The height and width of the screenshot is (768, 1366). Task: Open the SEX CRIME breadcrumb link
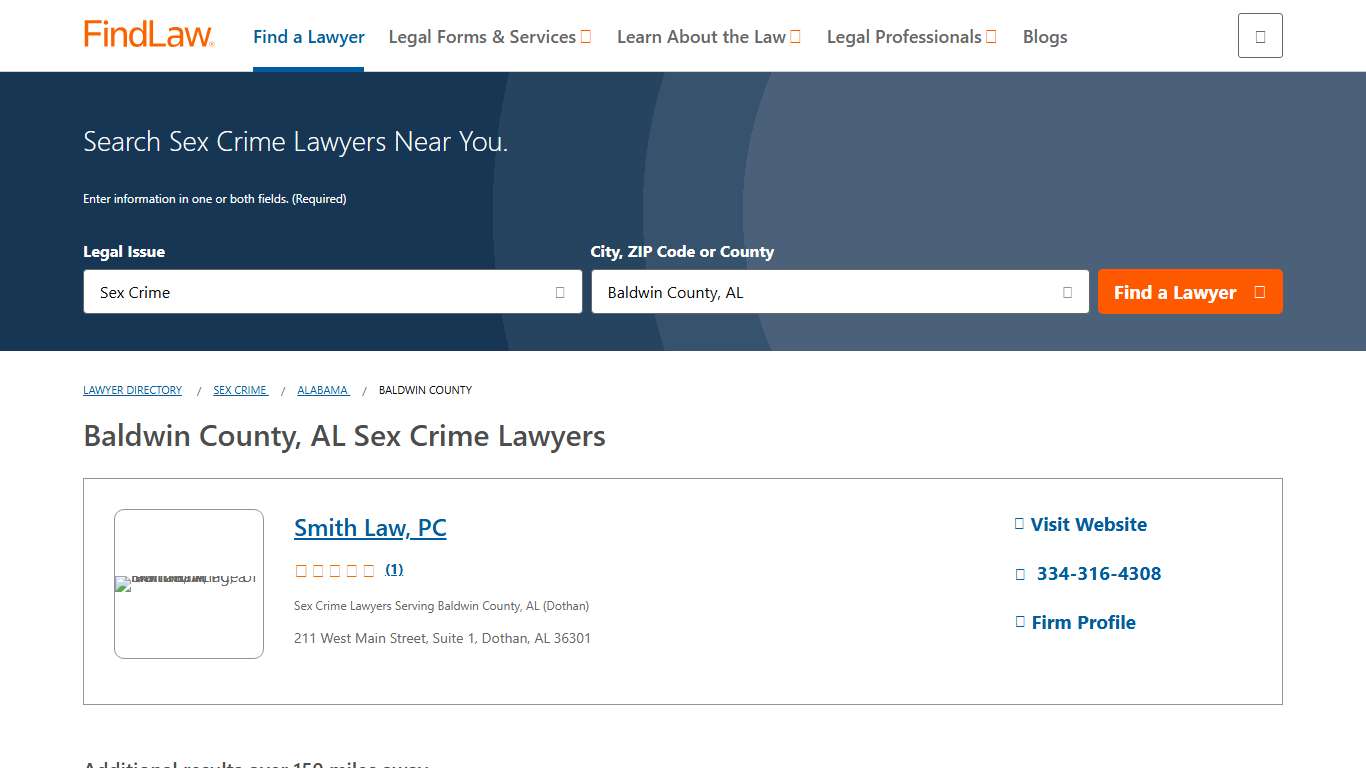[239, 390]
